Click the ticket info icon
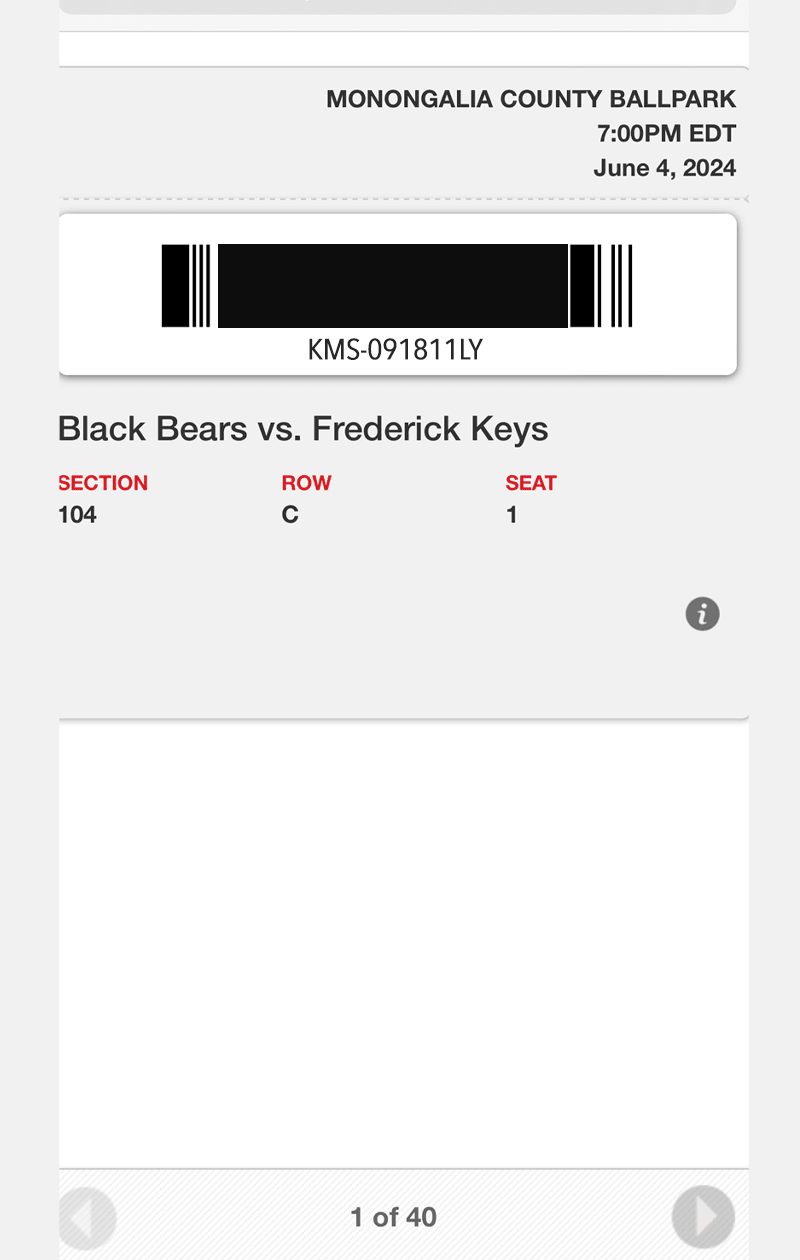 point(702,614)
